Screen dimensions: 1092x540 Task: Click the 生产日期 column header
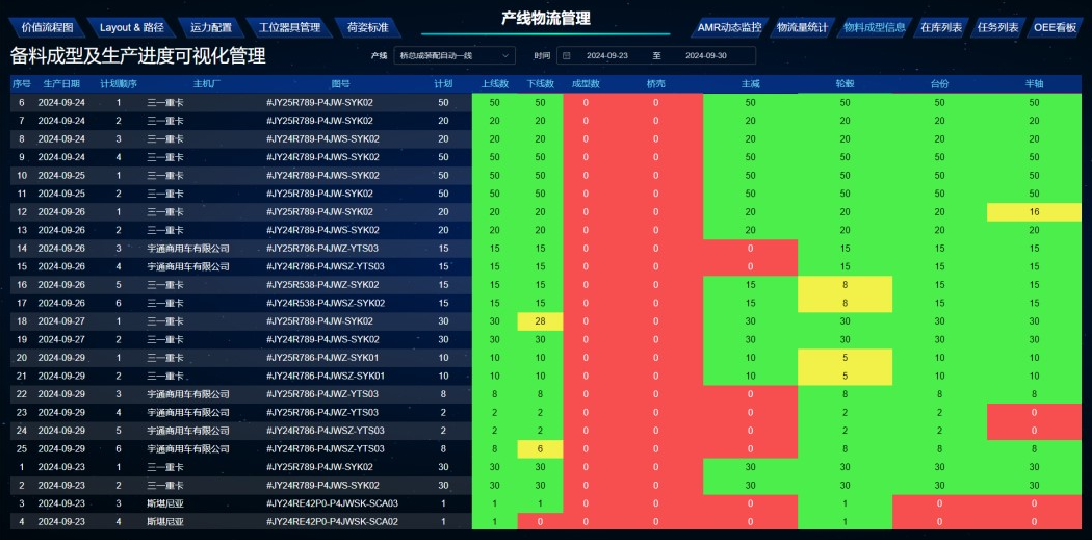pos(62,84)
